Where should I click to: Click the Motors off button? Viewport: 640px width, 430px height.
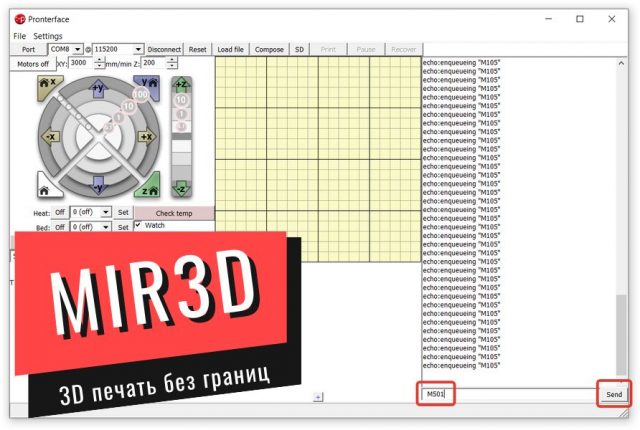[x=33, y=64]
